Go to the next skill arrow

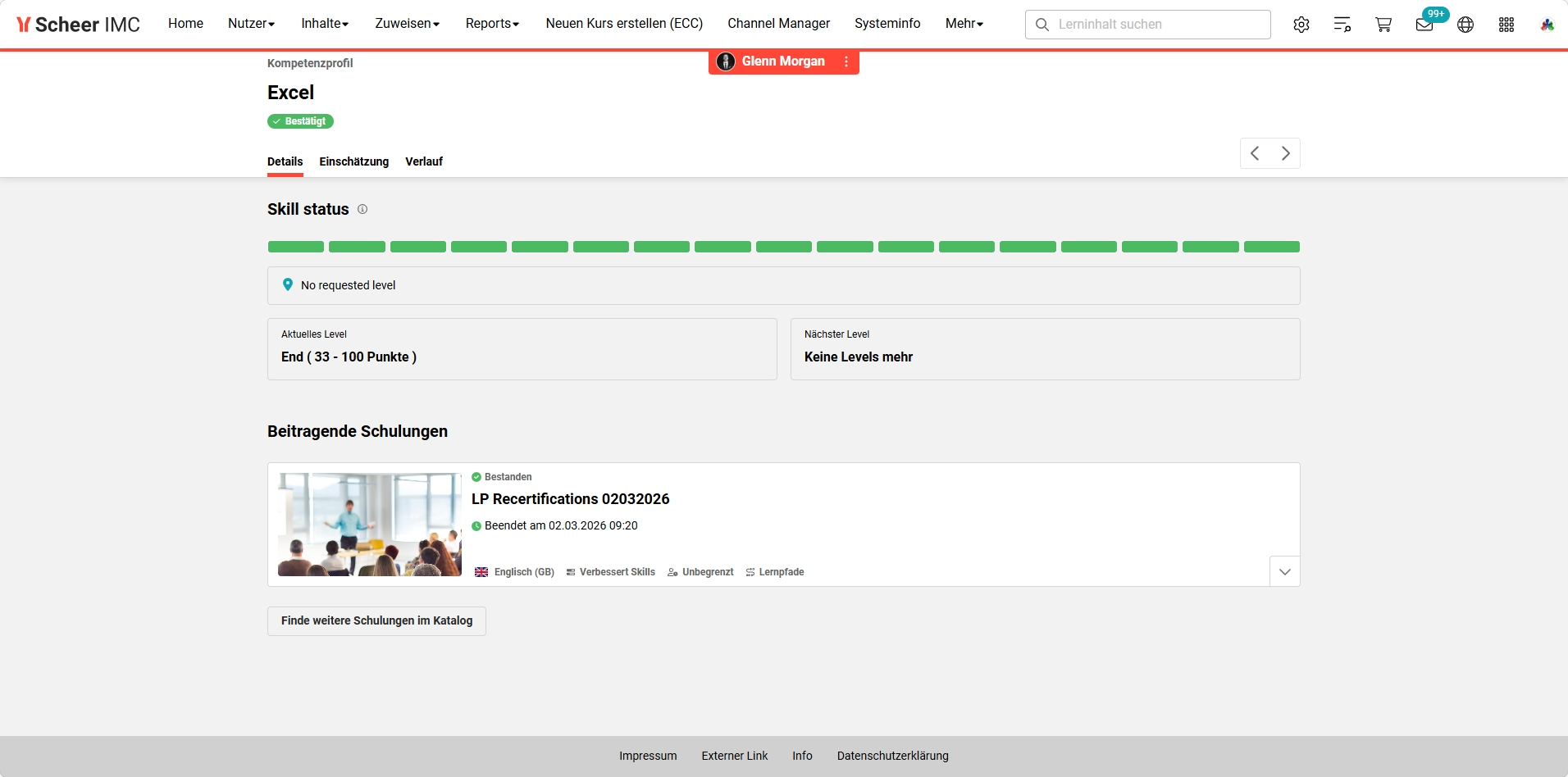point(1286,153)
